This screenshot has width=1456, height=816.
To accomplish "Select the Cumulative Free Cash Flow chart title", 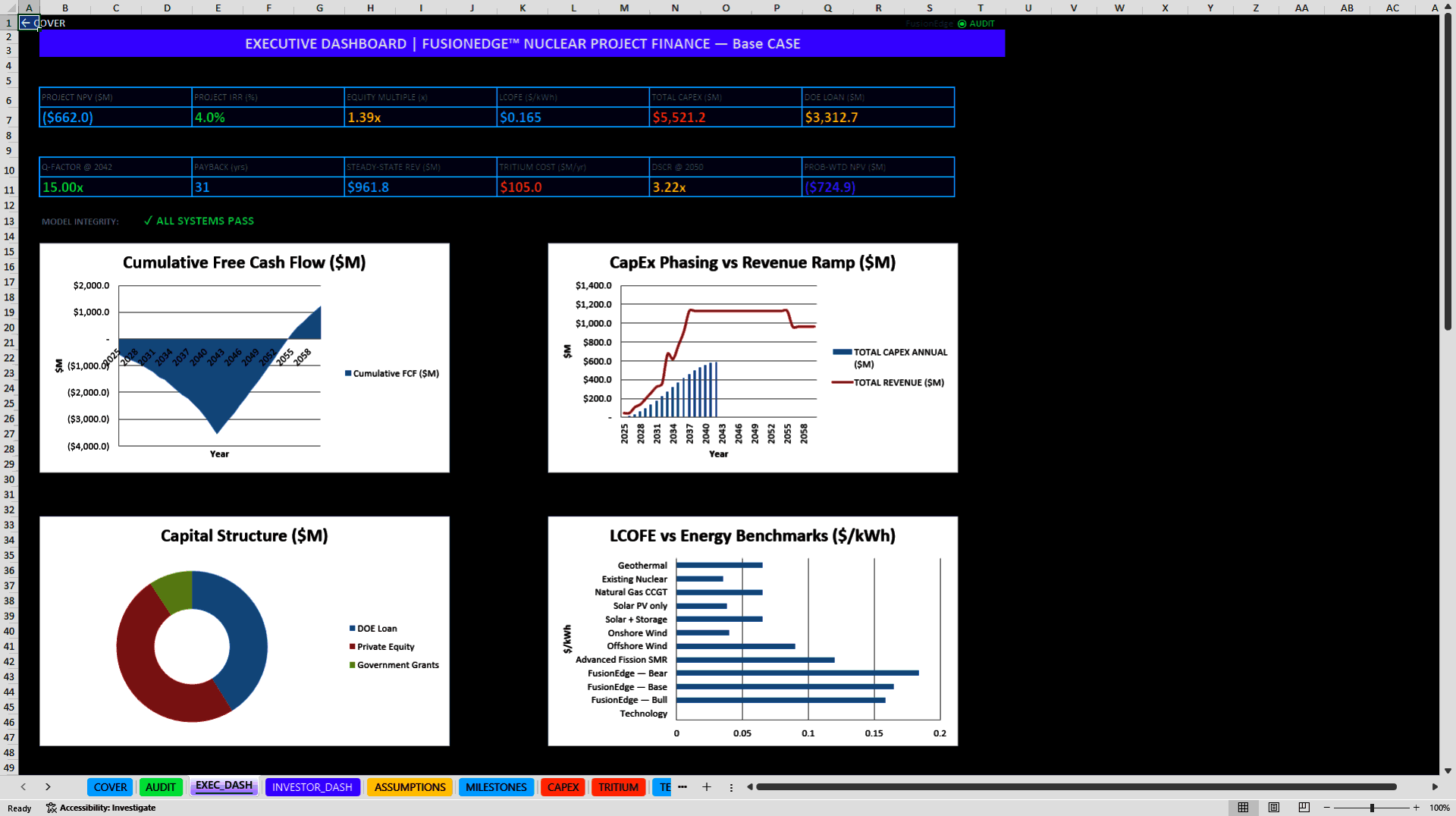I will tap(244, 262).
